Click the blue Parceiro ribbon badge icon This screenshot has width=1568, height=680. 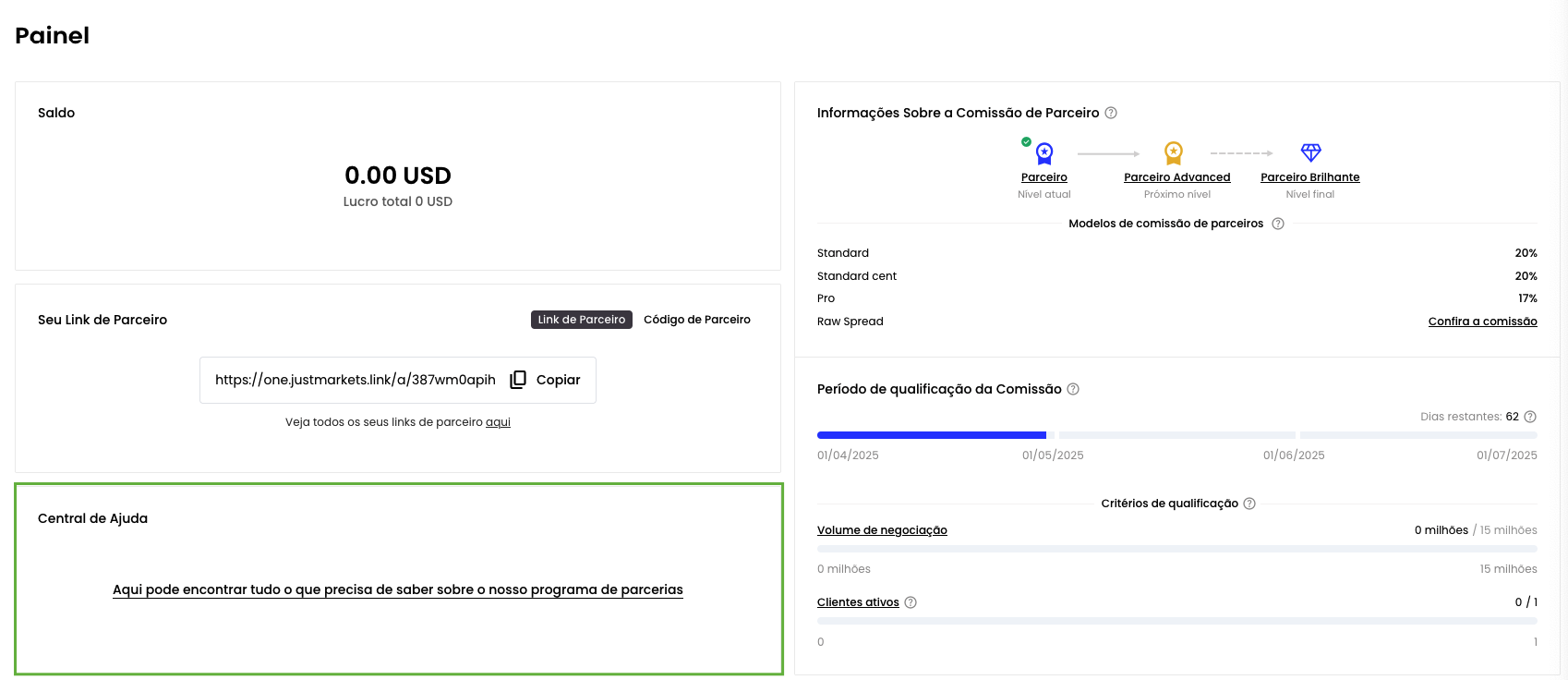coord(1043,152)
